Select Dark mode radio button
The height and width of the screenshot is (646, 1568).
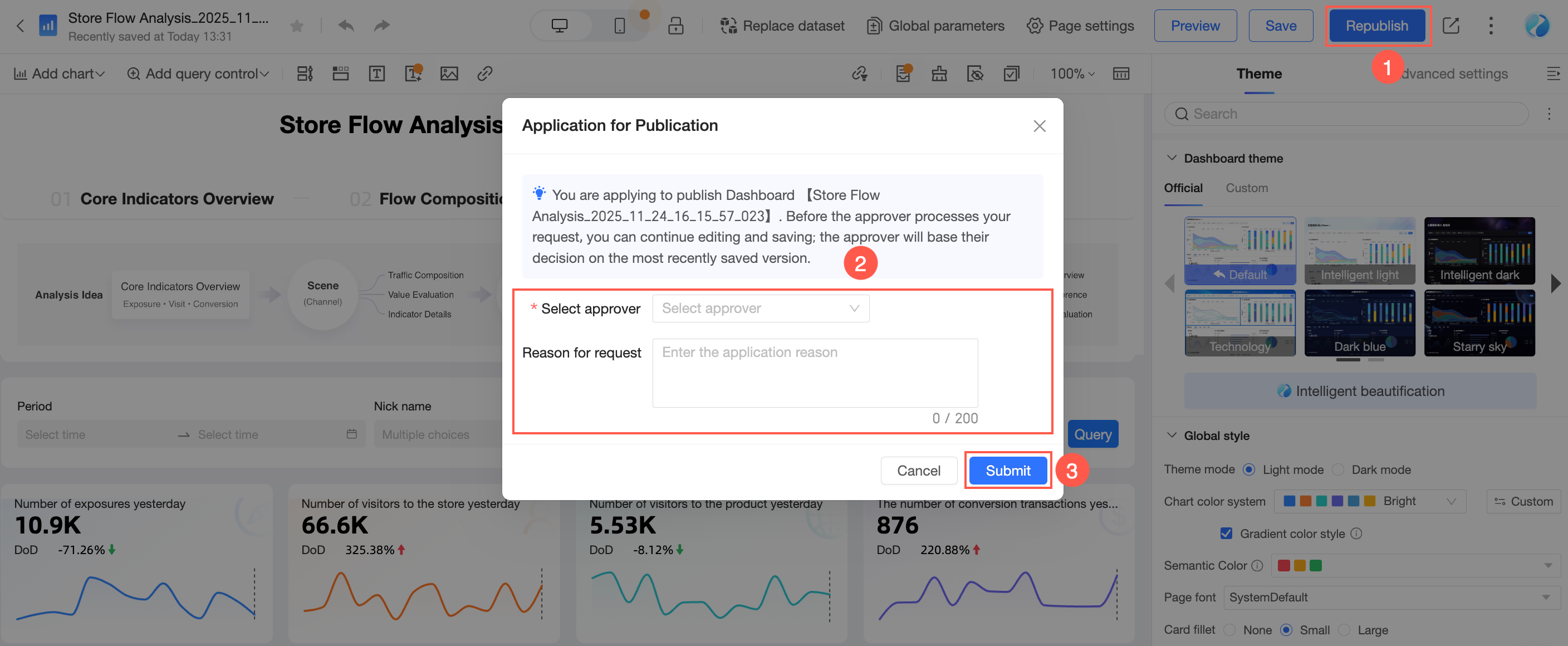pyautogui.click(x=1338, y=469)
